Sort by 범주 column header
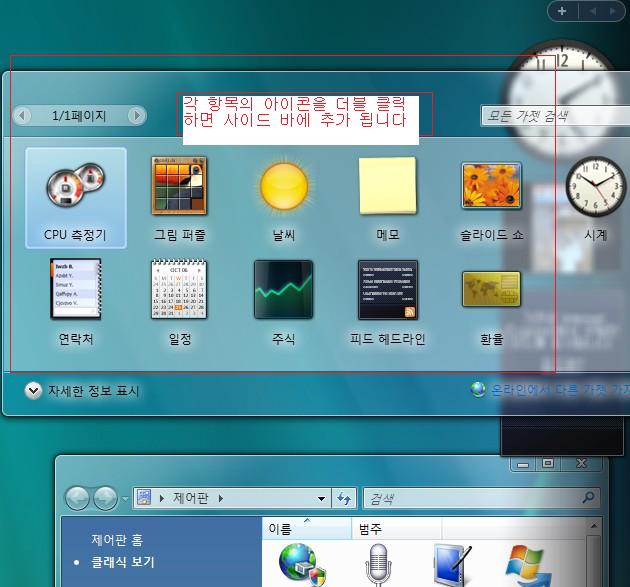 click(x=396, y=528)
